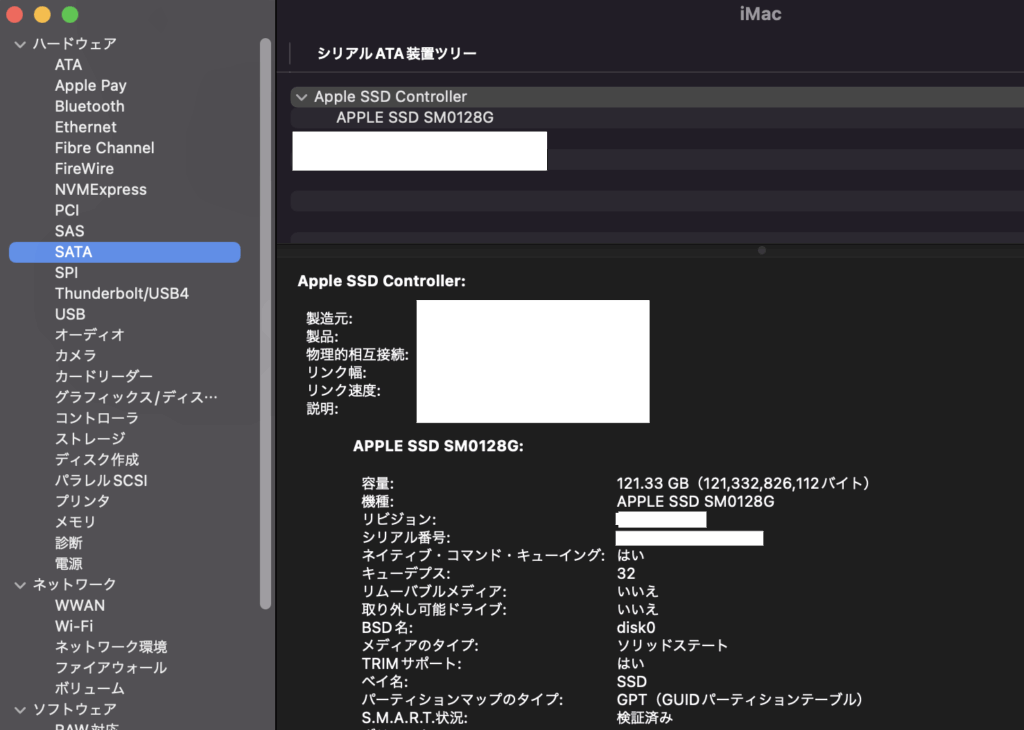The image size is (1024, 730).
Task: Collapse the ネットワーク section chevron
Action: coord(19,585)
